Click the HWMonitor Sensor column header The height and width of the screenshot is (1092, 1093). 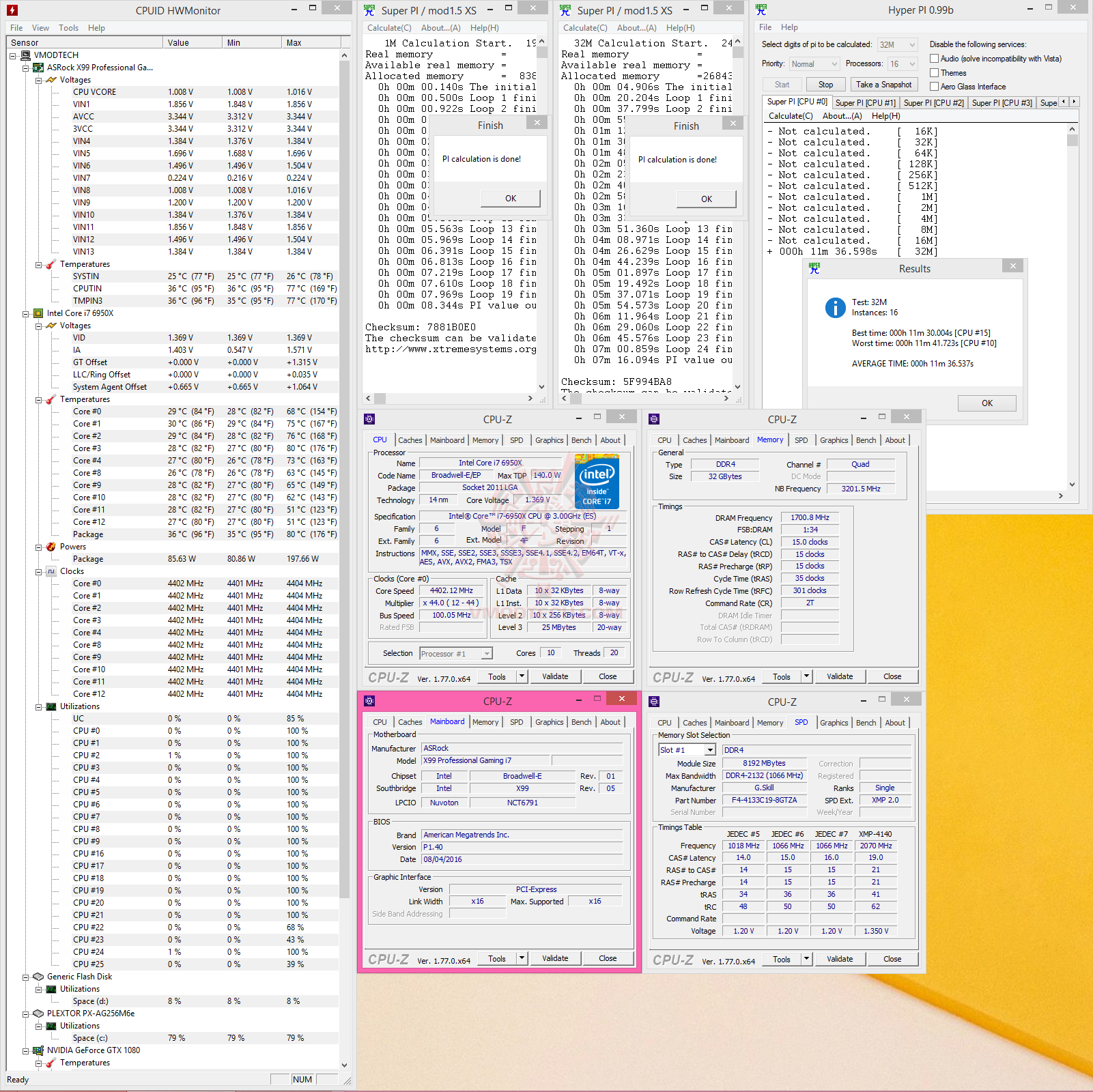pos(85,42)
